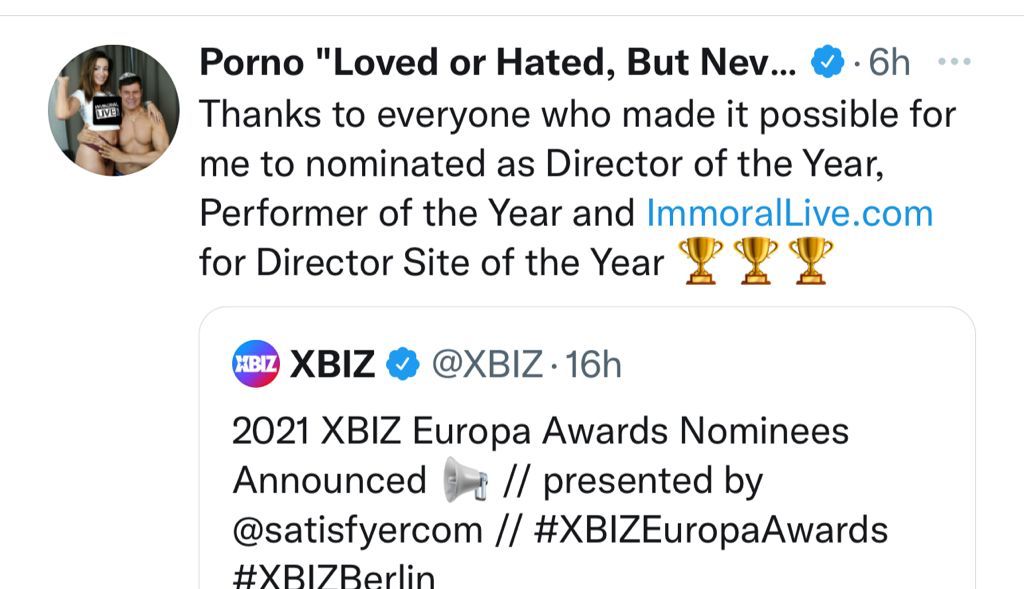Screen dimensions: 1024x589
Task: Open the three-dot more options menu
Action: tap(953, 62)
